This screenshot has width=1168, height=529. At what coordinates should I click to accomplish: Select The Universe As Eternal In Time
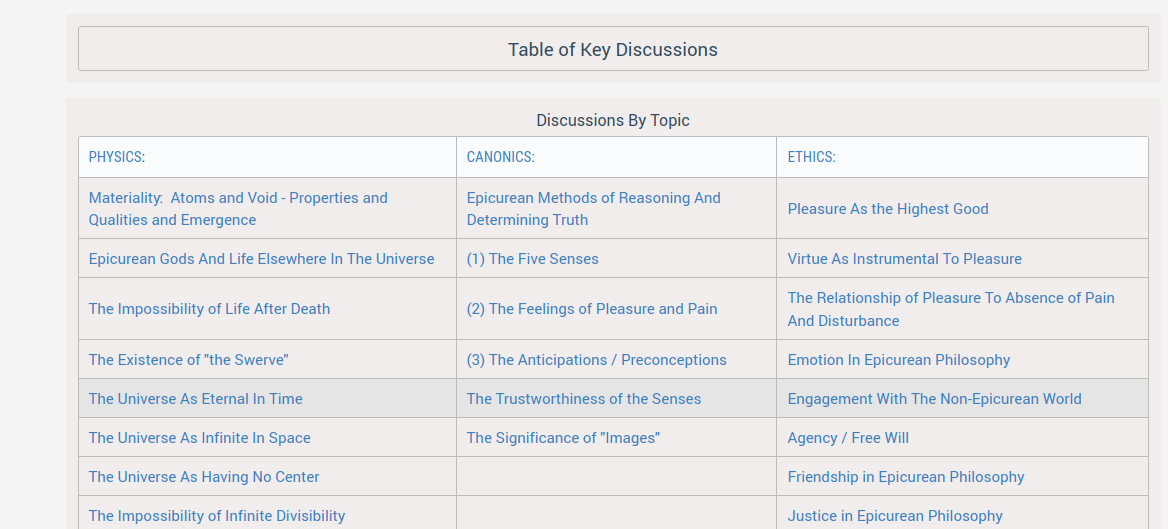(x=195, y=399)
